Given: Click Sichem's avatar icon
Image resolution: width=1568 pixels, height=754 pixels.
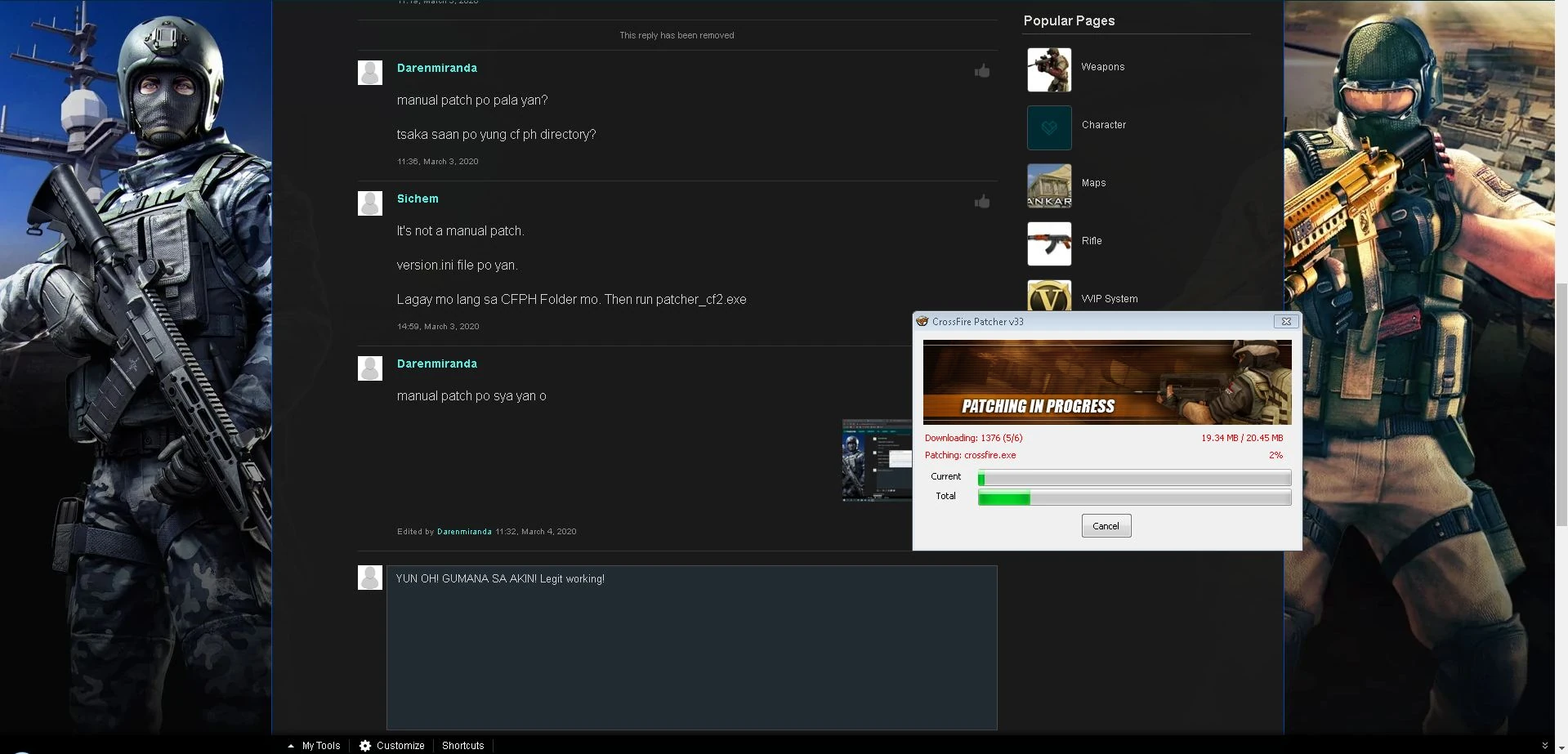Looking at the screenshot, I should tap(370, 203).
